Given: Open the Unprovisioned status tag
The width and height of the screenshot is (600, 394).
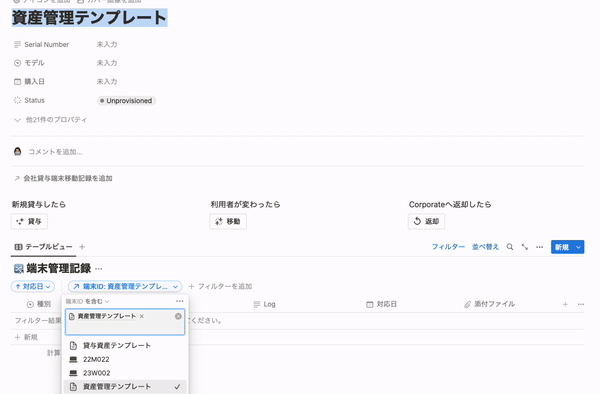Looking at the screenshot, I should 126,101.
